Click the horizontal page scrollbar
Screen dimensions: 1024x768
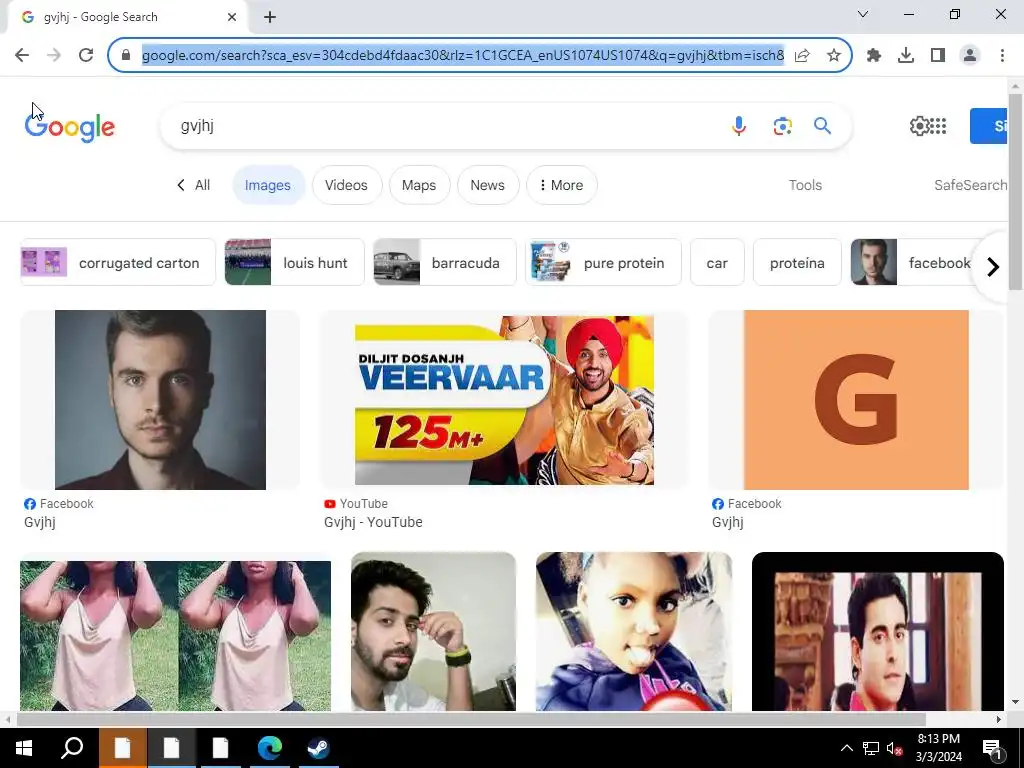coord(470,719)
